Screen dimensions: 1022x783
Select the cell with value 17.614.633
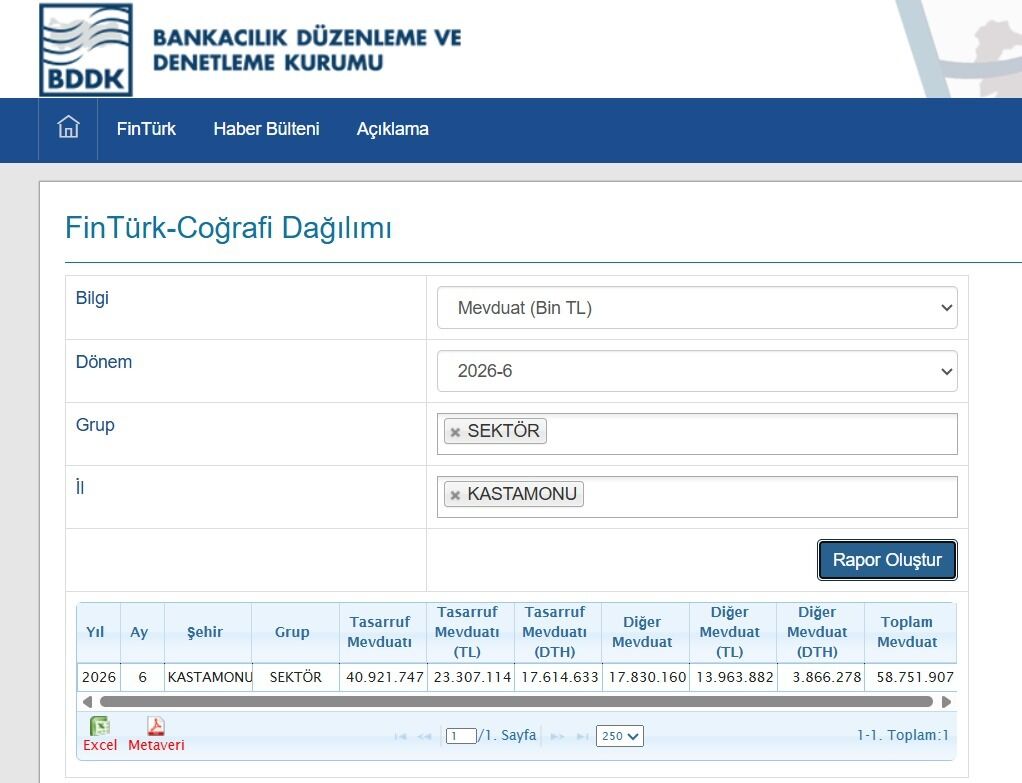(559, 677)
